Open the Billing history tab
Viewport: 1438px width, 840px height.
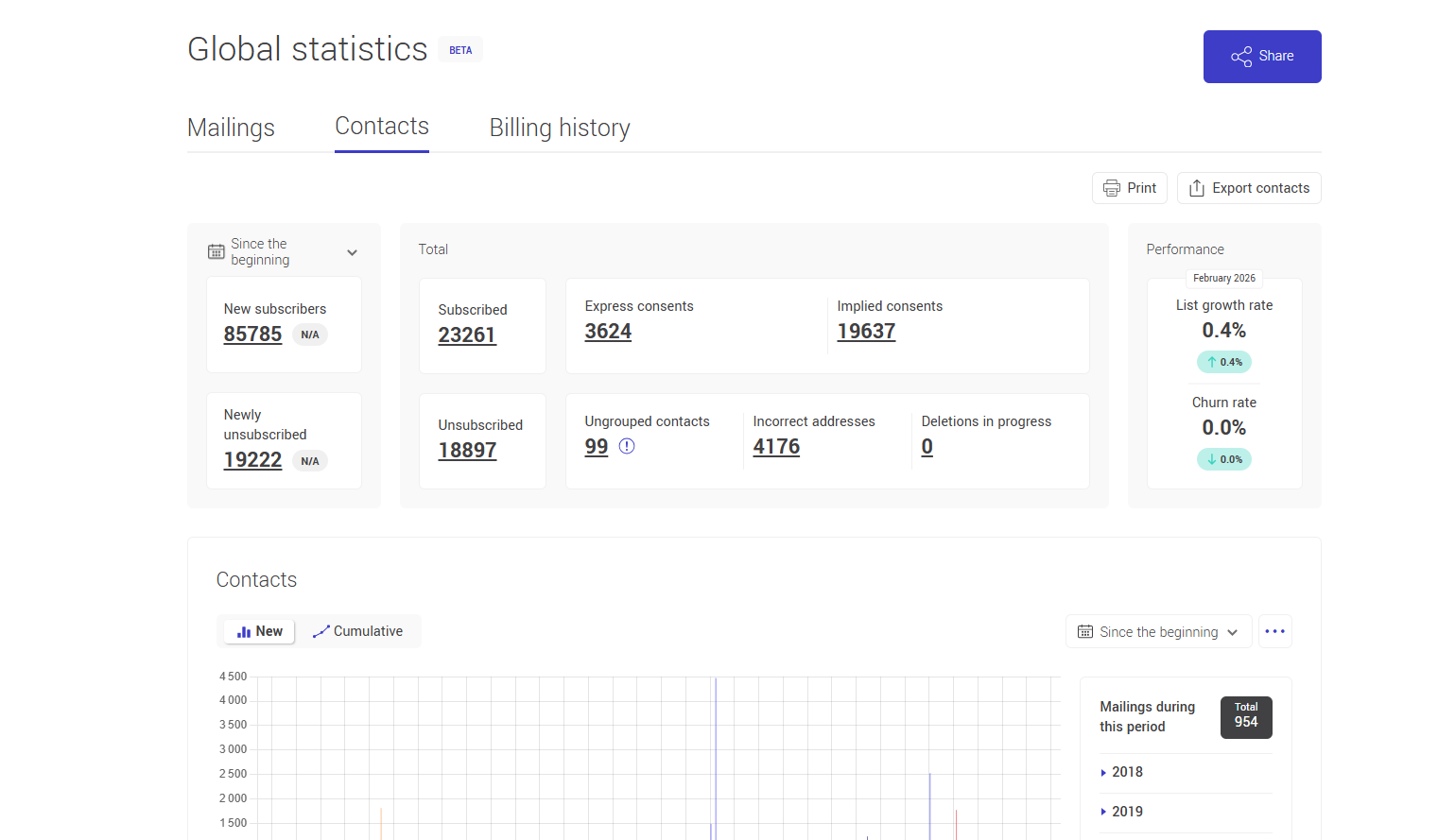pos(559,127)
